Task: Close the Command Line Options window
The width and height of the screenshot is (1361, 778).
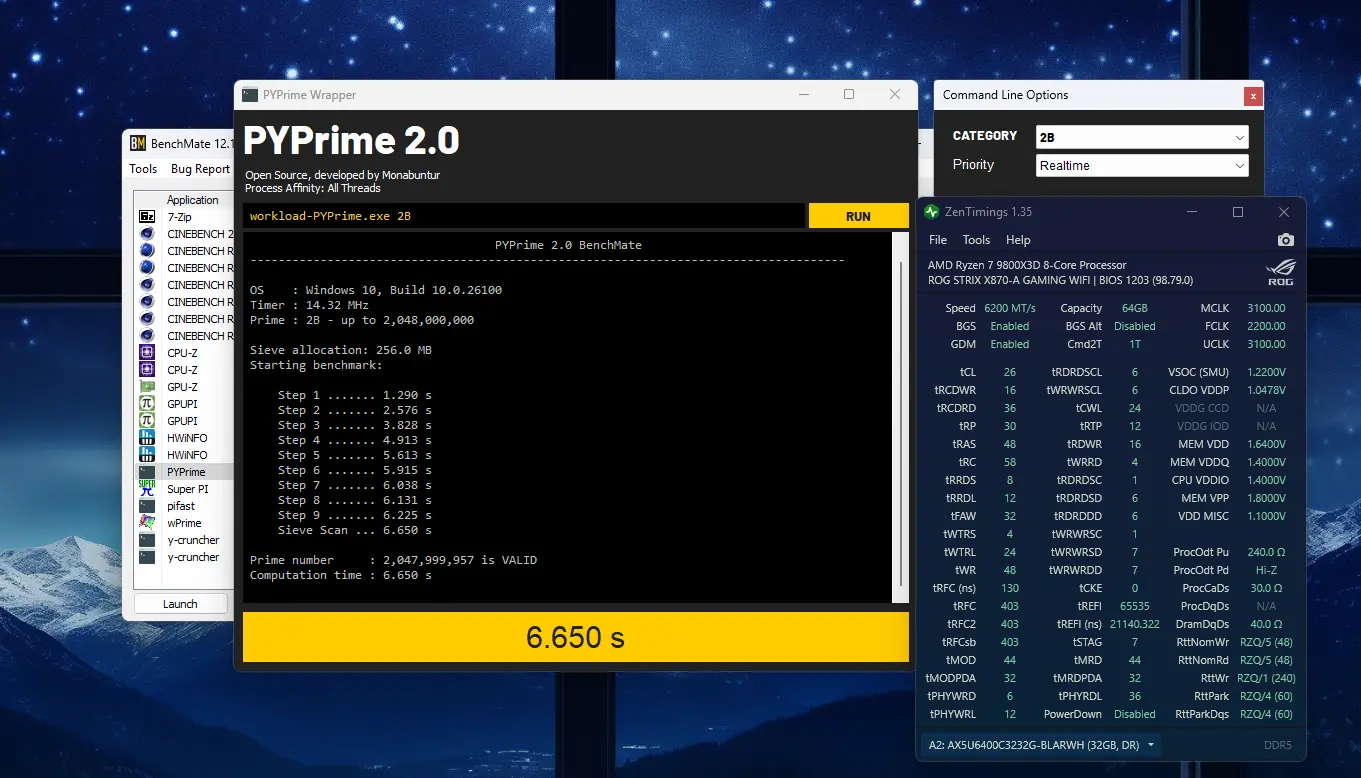Action: click(1253, 96)
